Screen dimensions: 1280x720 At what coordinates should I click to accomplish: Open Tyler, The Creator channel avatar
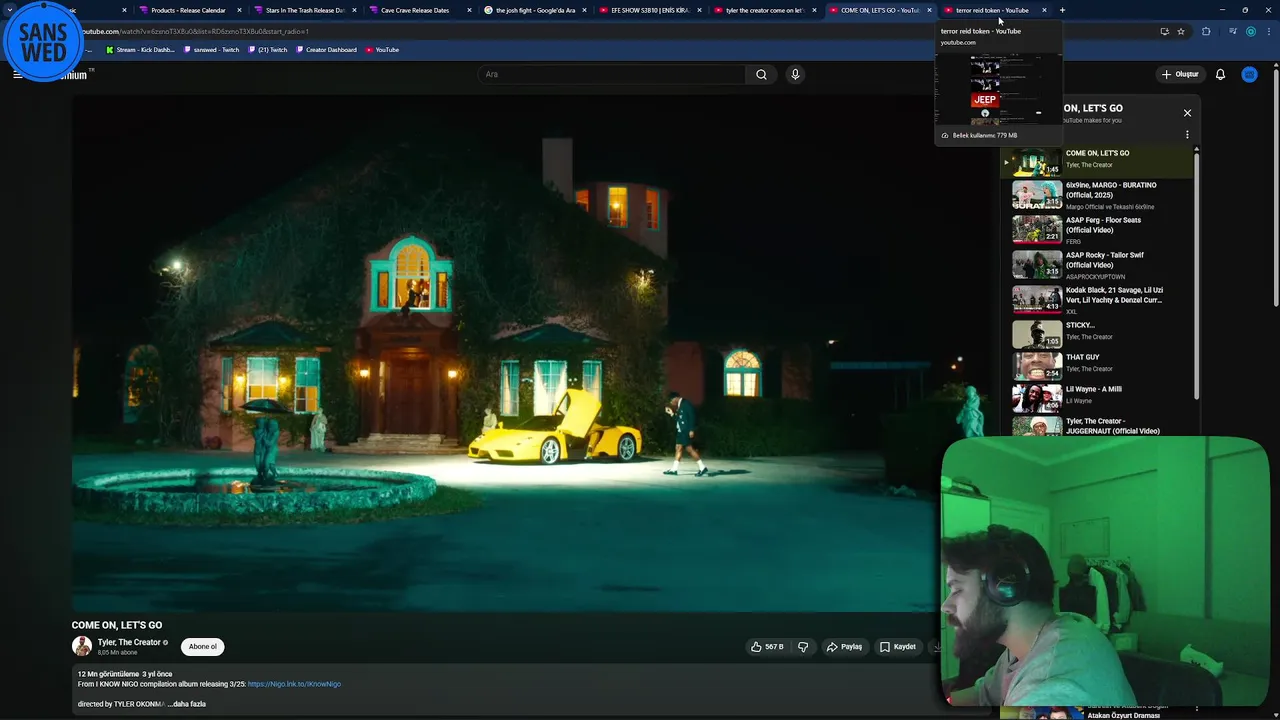(x=82, y=646)
